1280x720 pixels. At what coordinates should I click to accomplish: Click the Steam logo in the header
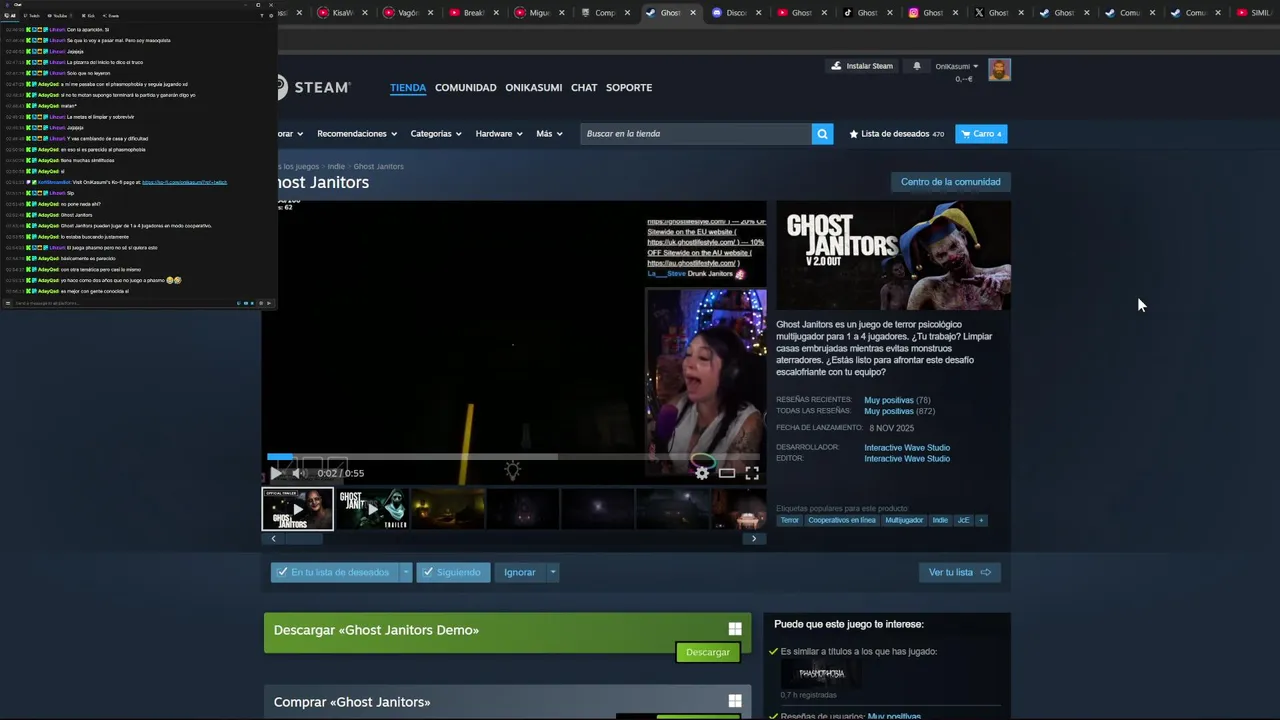313,87
